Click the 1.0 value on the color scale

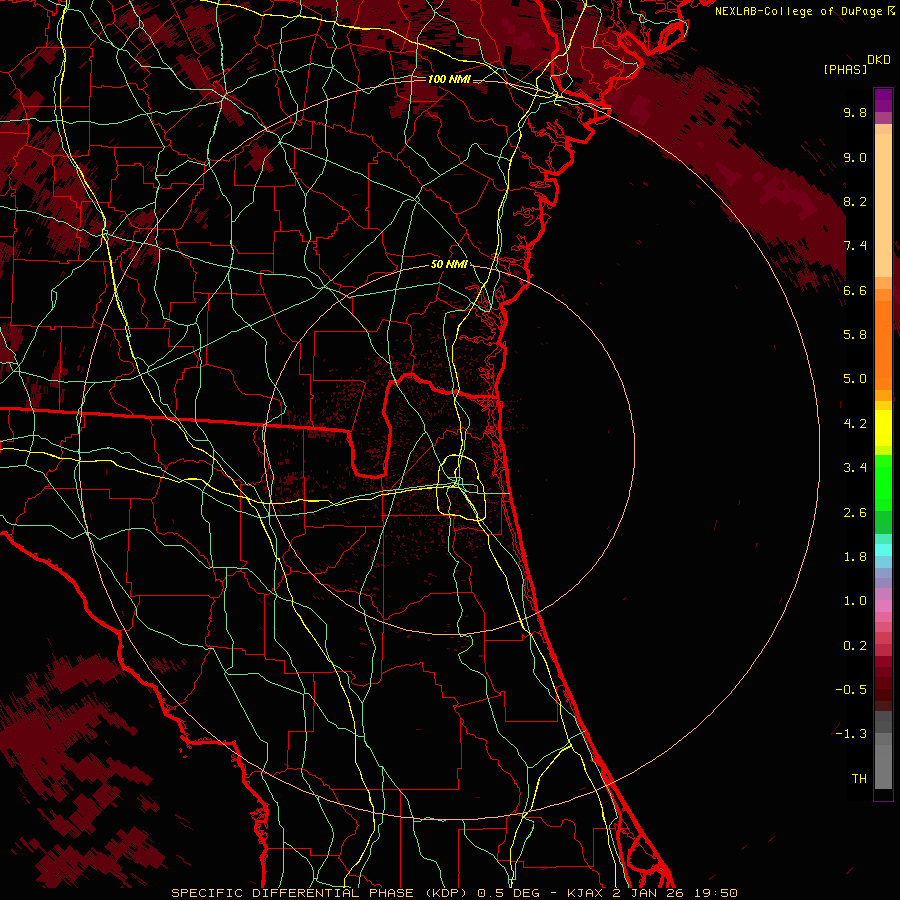point(855,601)
